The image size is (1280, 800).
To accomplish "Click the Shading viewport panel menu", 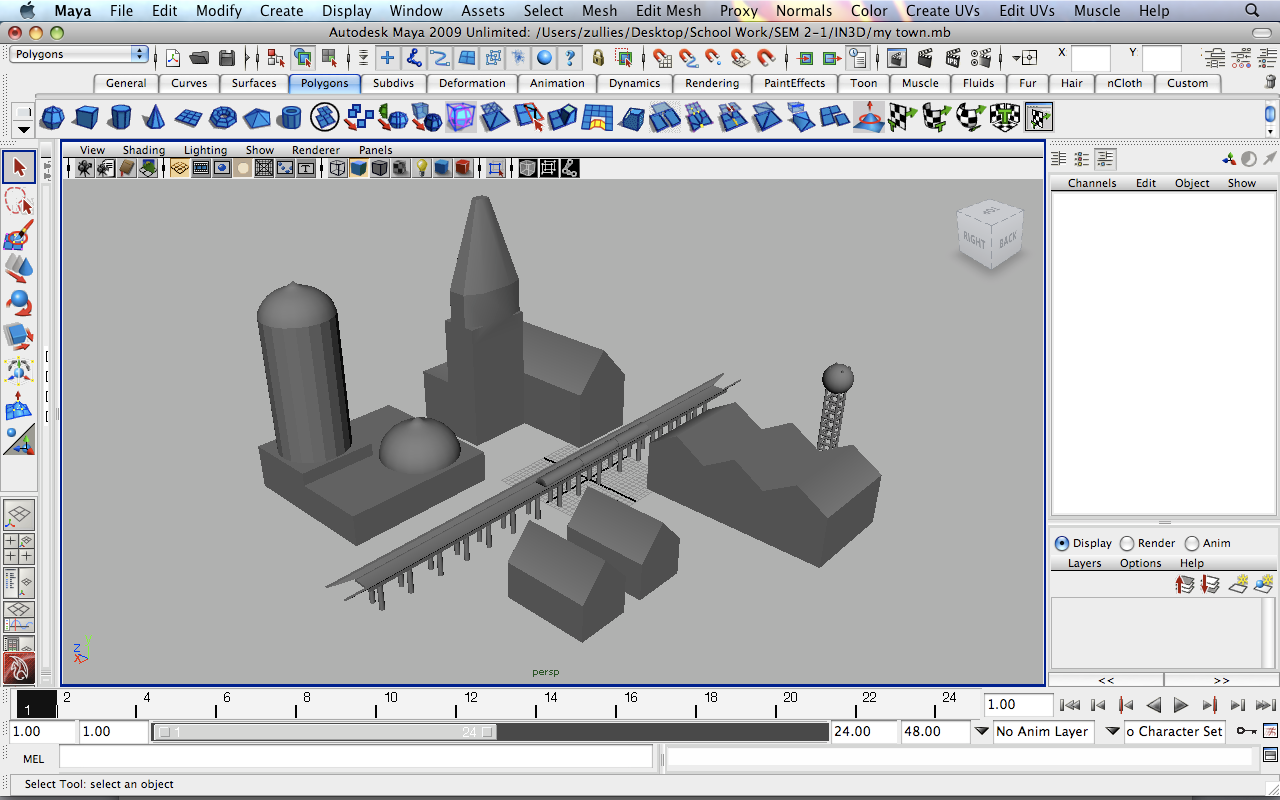I will (143, 150).
